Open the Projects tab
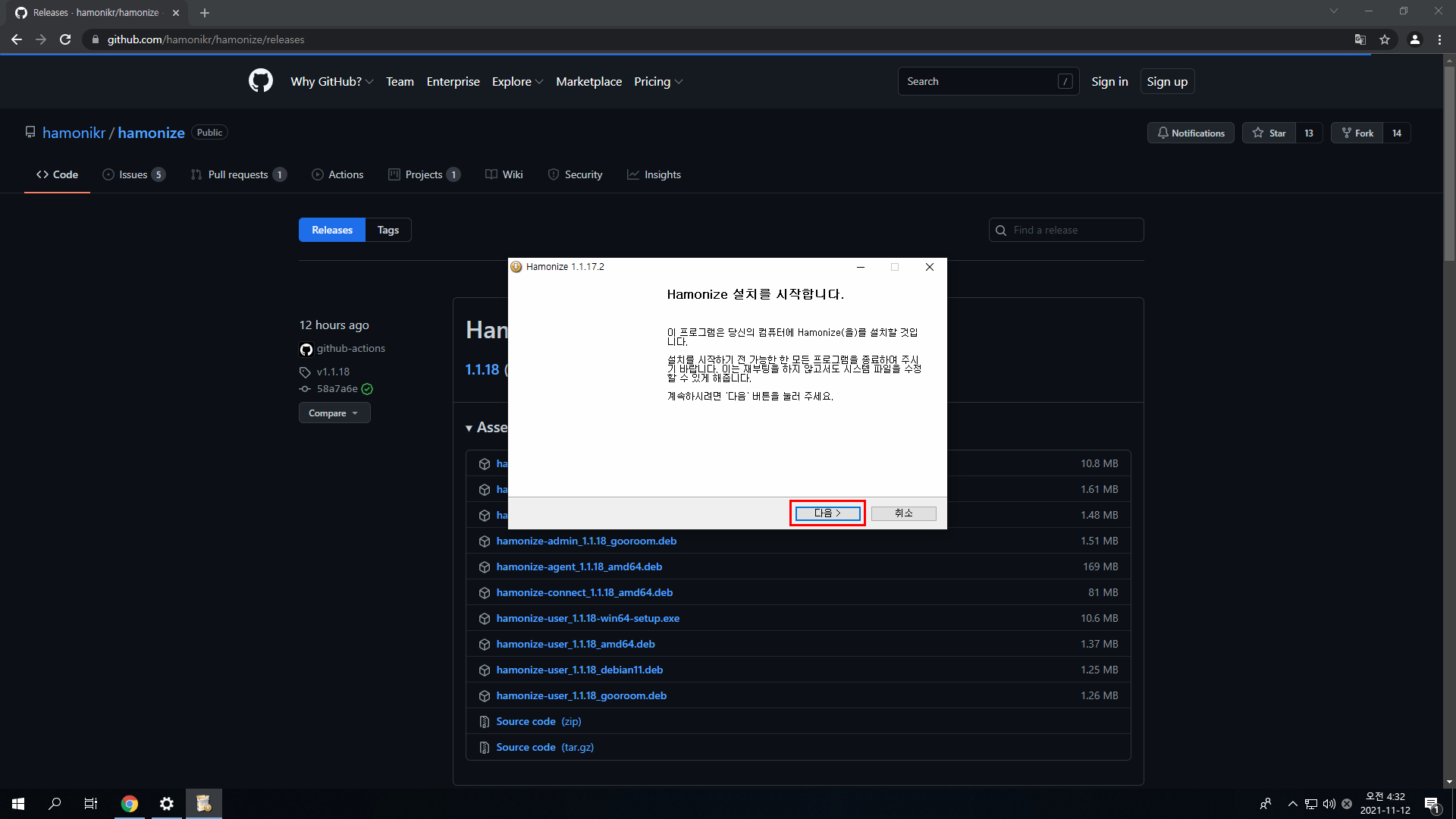The height and width of the screenshot is (819, 1456). click(x=424, y=174)
